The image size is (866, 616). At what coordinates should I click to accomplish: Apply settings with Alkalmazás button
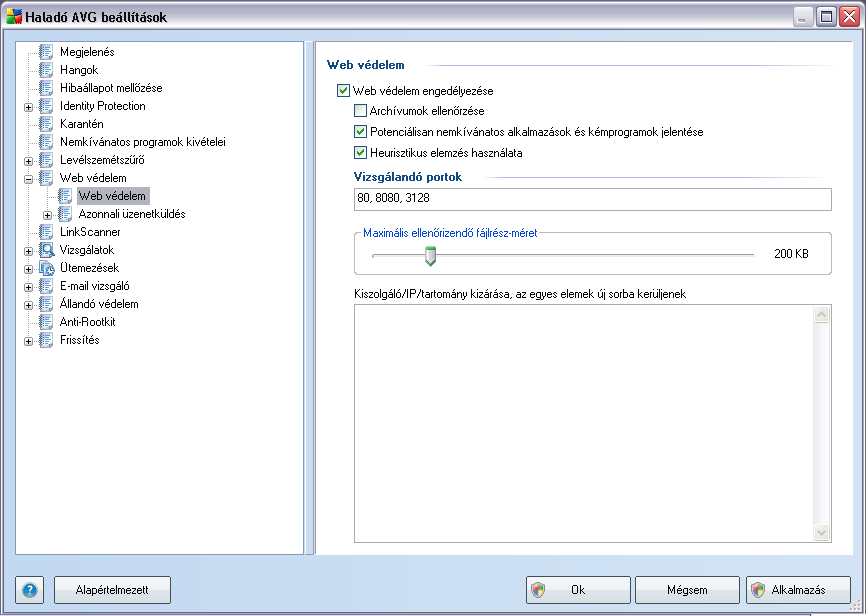tap(798, 590)
